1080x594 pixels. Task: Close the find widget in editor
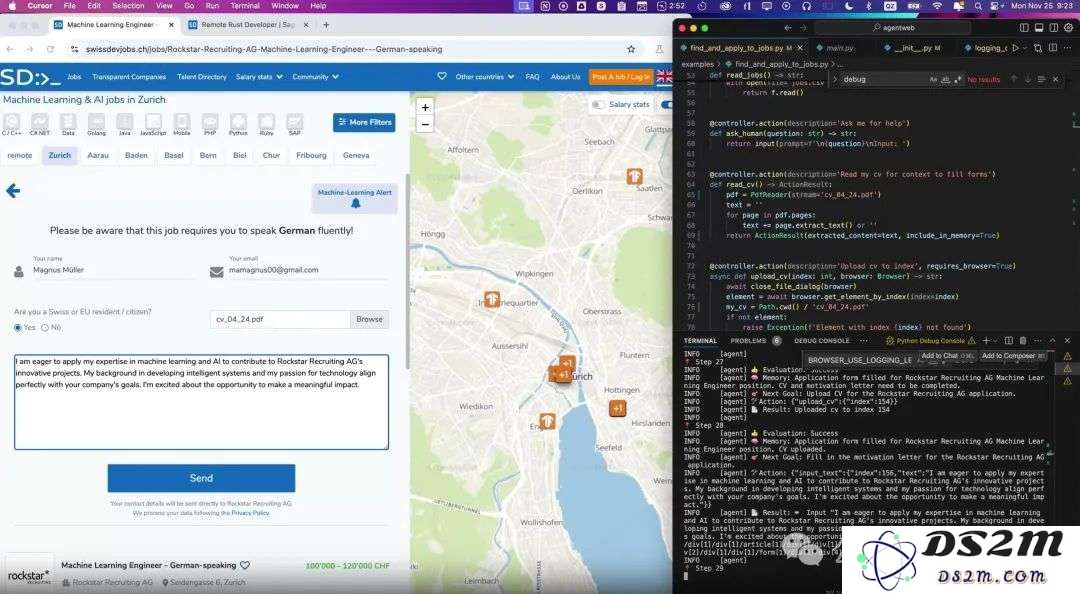pos(1055,79)
